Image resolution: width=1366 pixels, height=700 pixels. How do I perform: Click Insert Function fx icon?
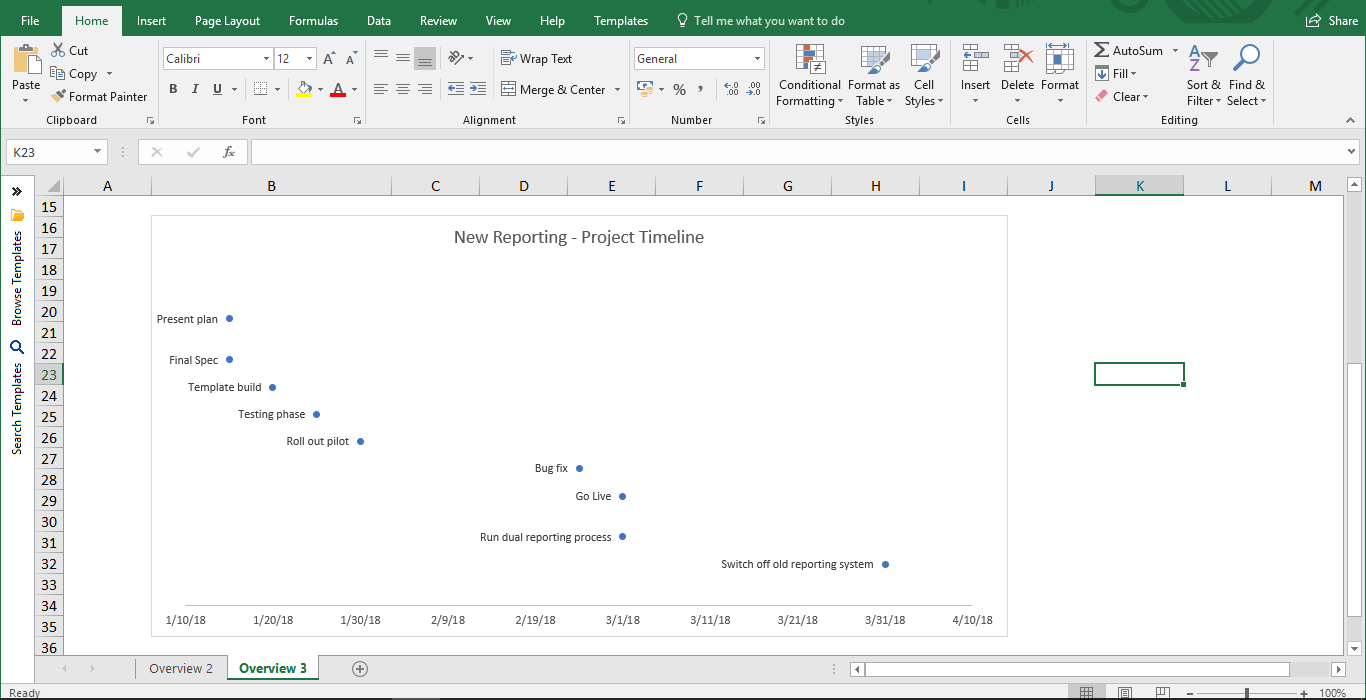229,152
